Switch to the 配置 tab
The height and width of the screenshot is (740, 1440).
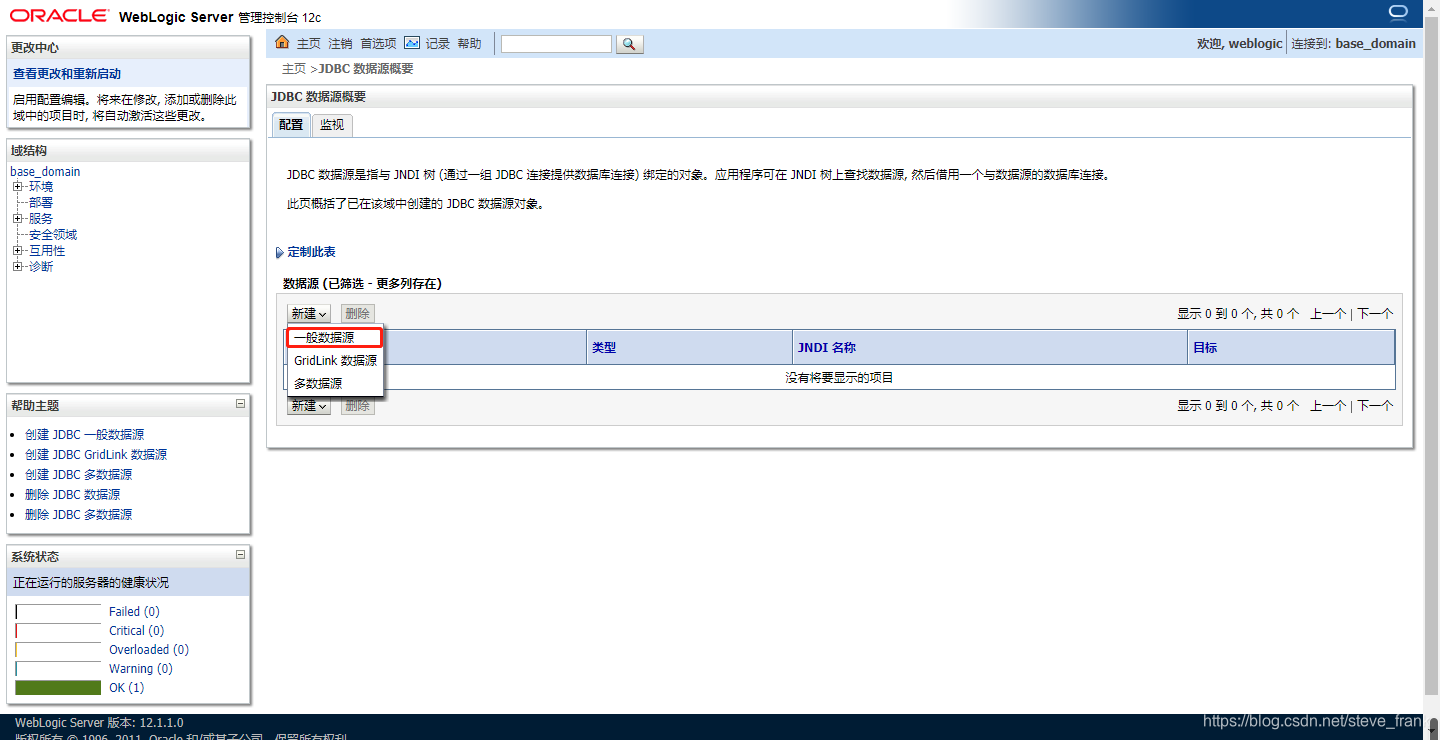click(x=291, y=125)
